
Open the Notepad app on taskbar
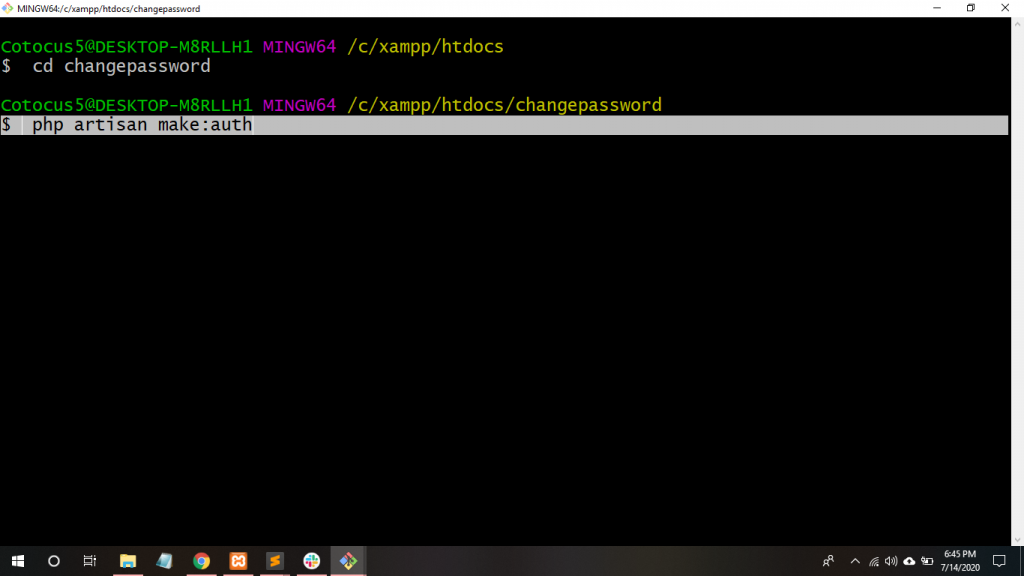coord(164,561)
